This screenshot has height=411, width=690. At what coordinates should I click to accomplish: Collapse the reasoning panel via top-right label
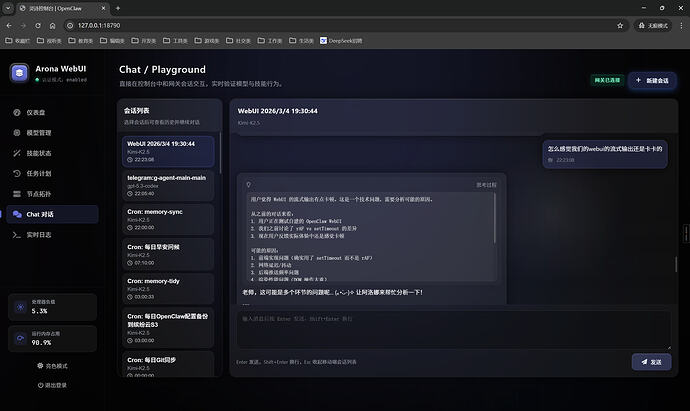coord(486,185)
